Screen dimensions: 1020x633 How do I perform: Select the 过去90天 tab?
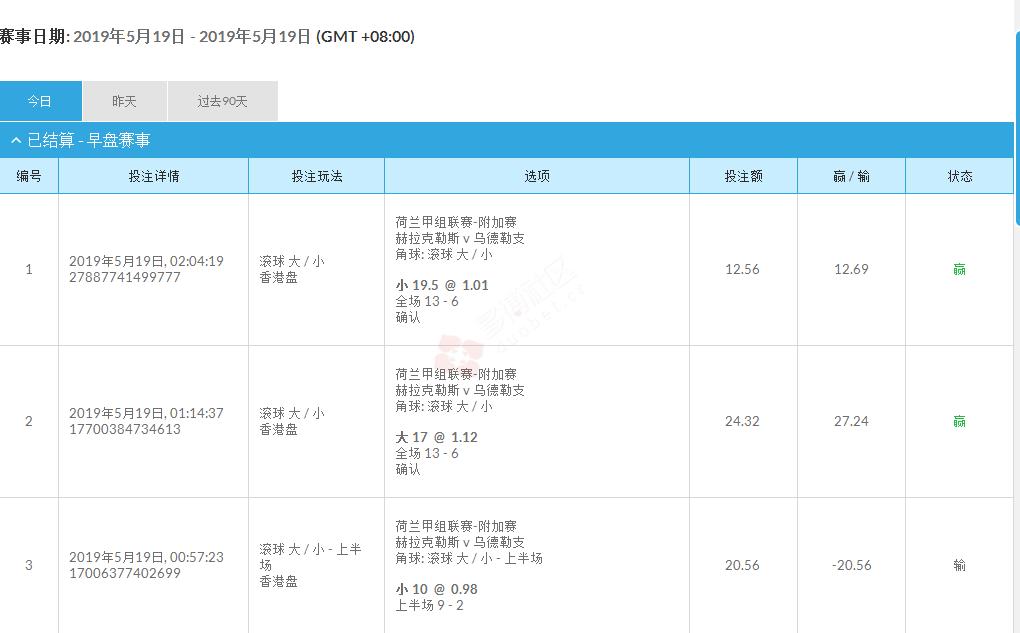pos(222,101)
